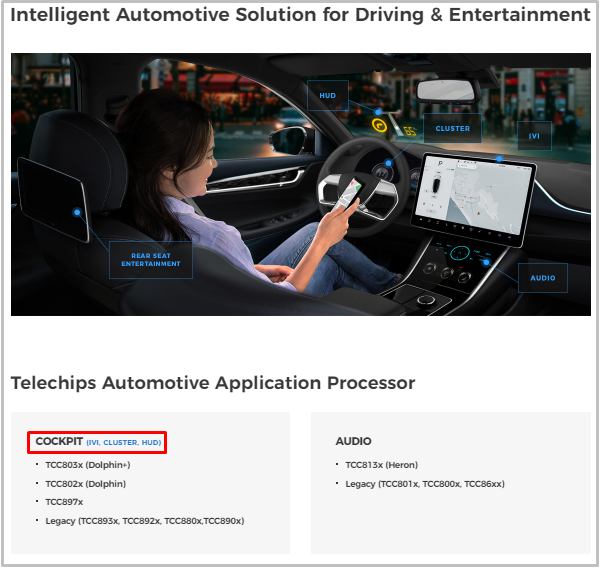
Task: Click the car interior banner image
Action: pyautogui.click(x=301, y=184)
